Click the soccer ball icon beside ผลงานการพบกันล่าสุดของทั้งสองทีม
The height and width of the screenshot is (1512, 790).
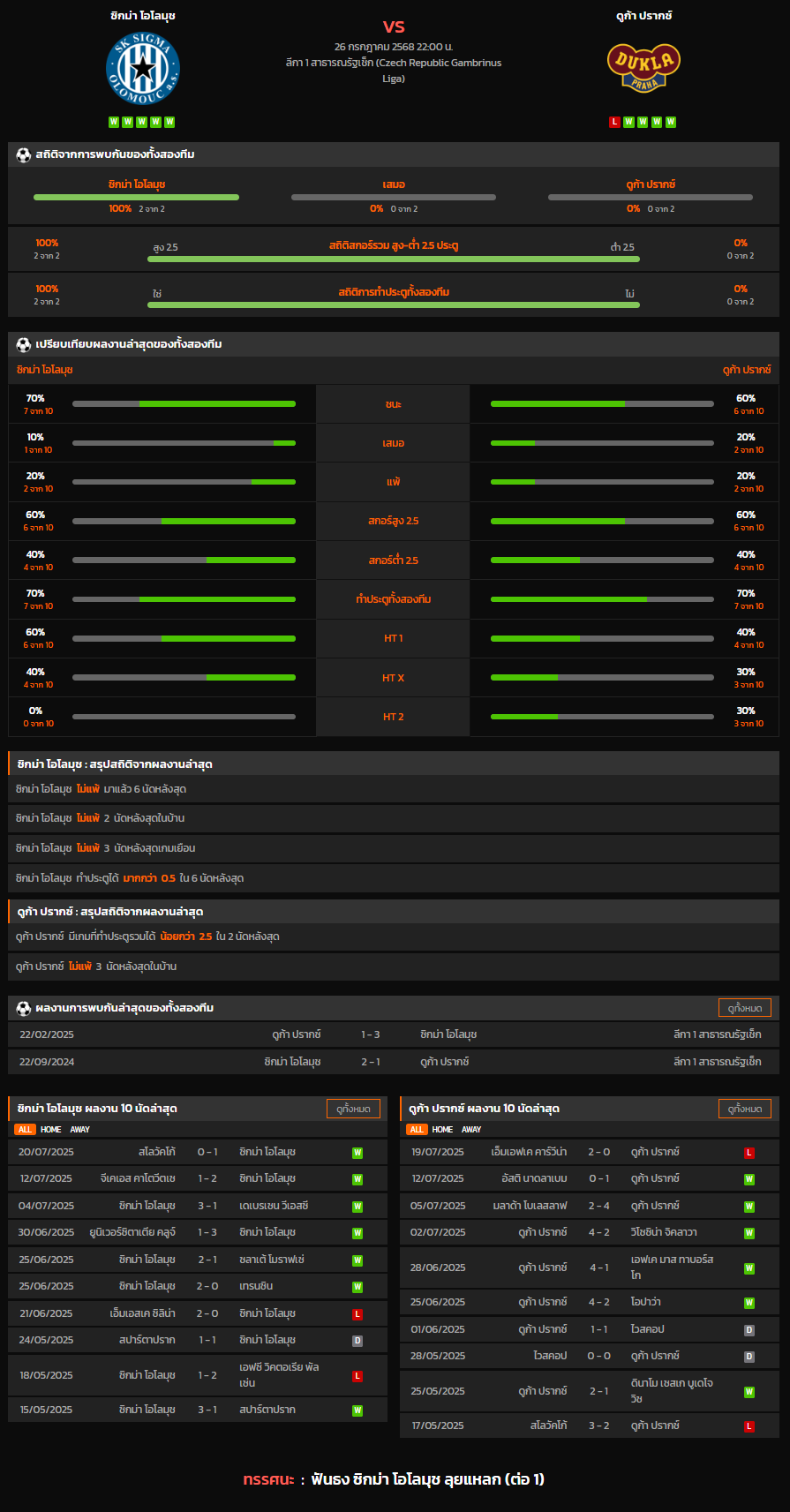[24, 1008]
